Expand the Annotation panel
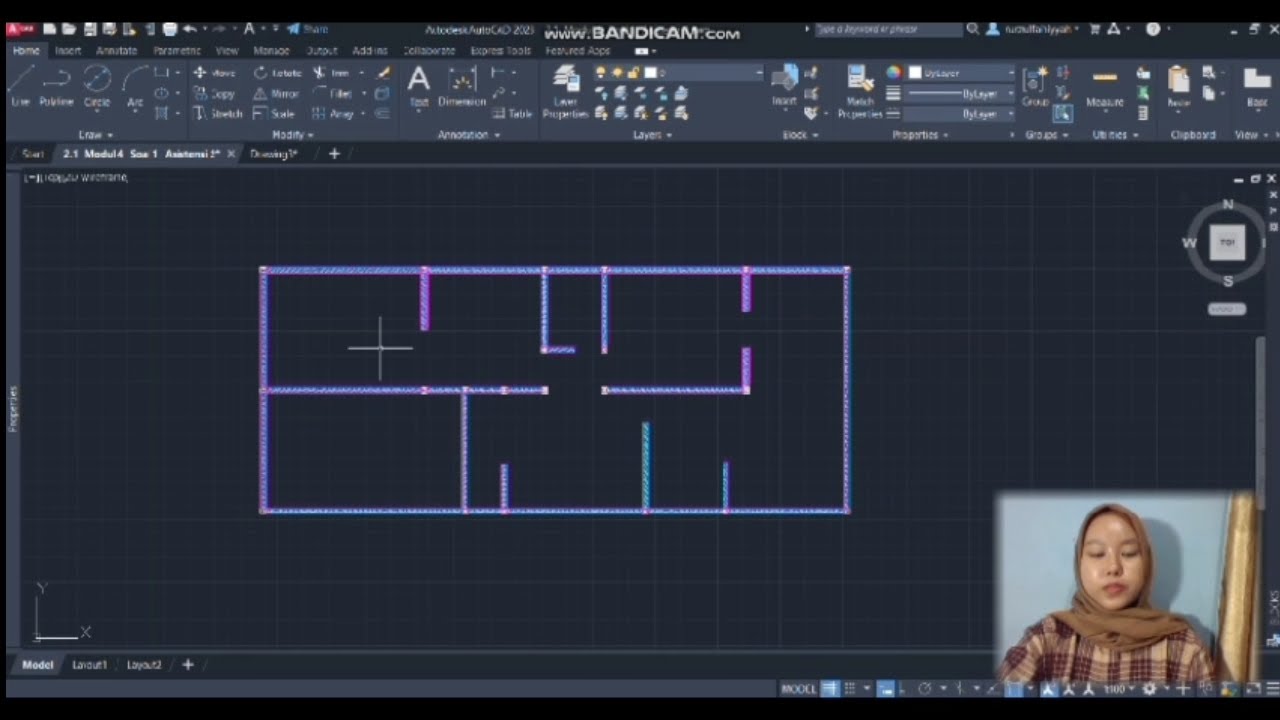1280x720 pixels. tap(468, 135)
